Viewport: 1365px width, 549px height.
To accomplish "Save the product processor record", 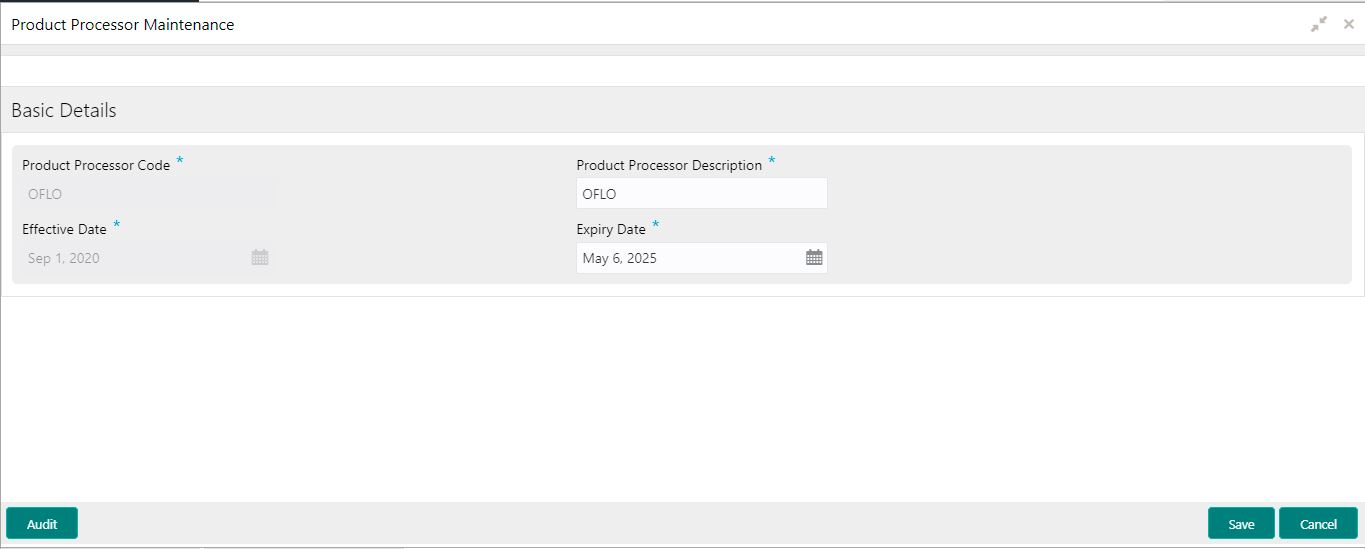I will 1241,524.
